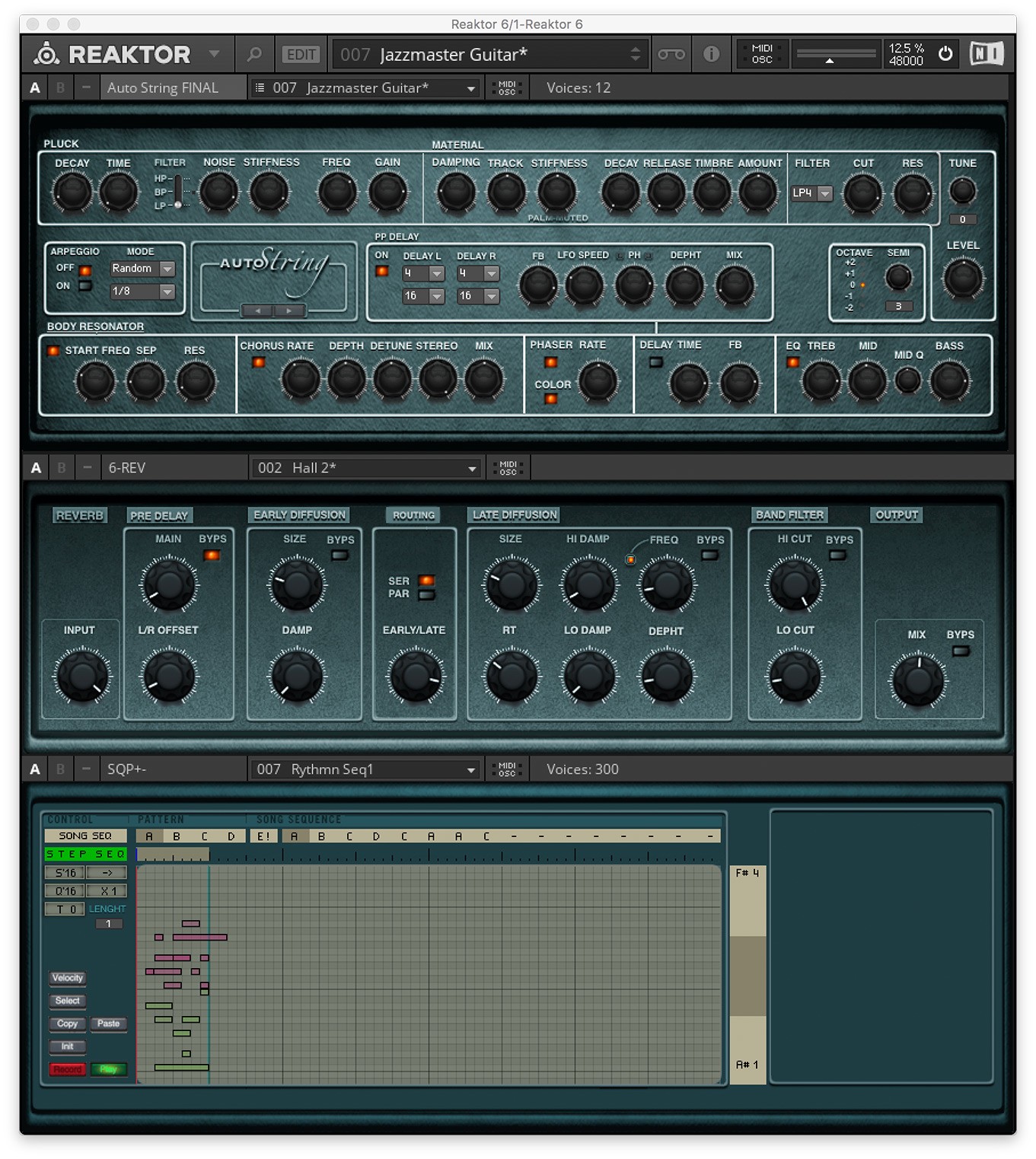Screen dimensions: 1036x1159
Task: Click the filter CUT knob
Action: (x=862, y=193)
